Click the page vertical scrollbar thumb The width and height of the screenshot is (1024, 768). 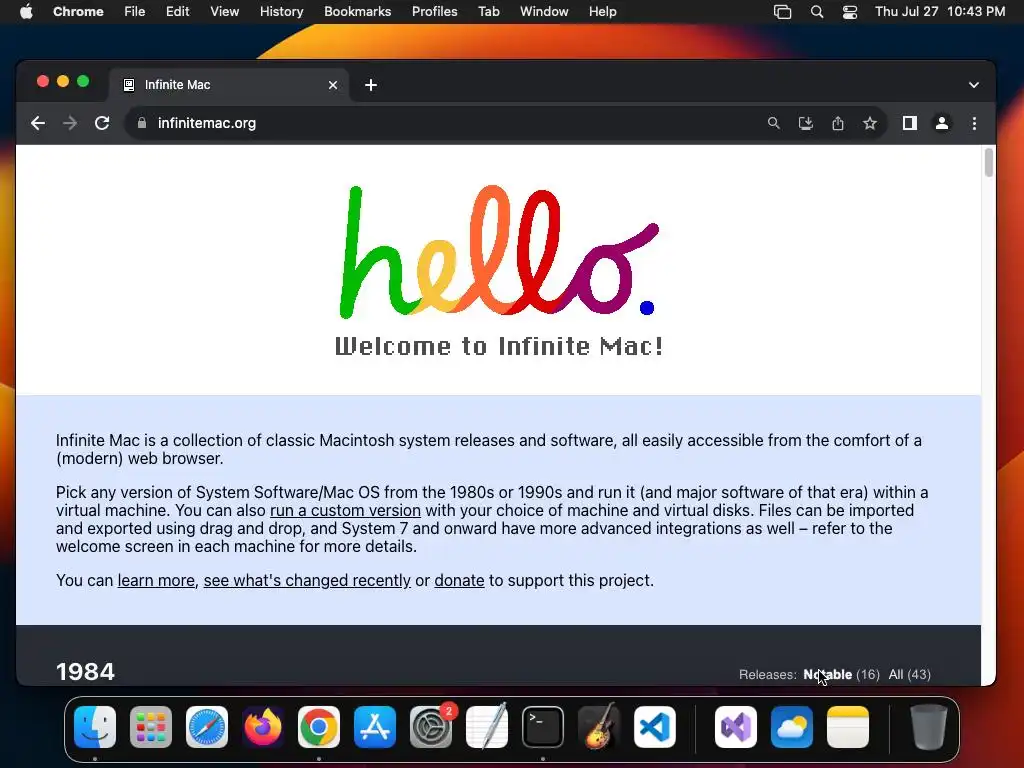[989, 163]
